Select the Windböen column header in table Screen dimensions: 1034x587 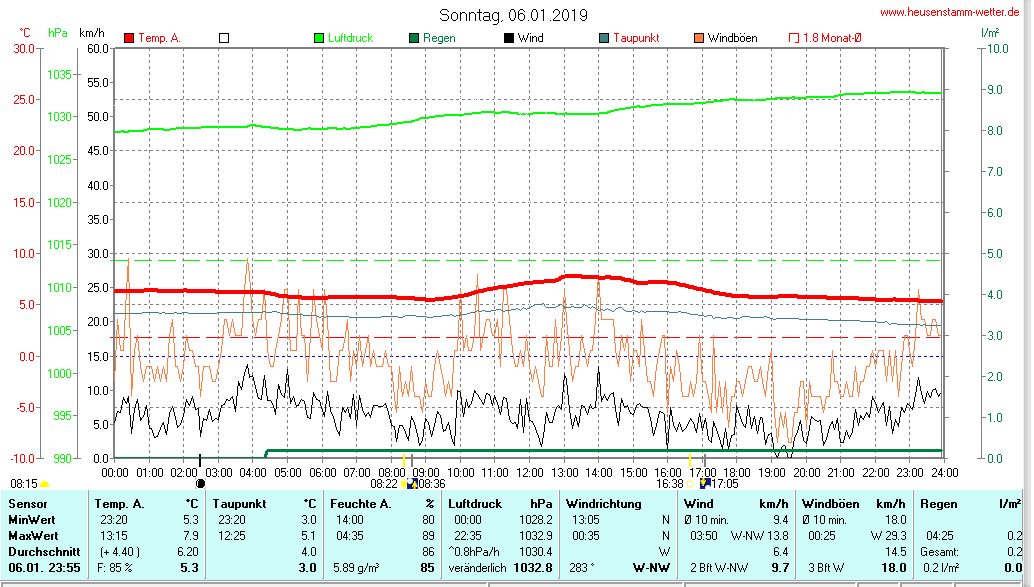pyautogui.click(x=826, y=504)
